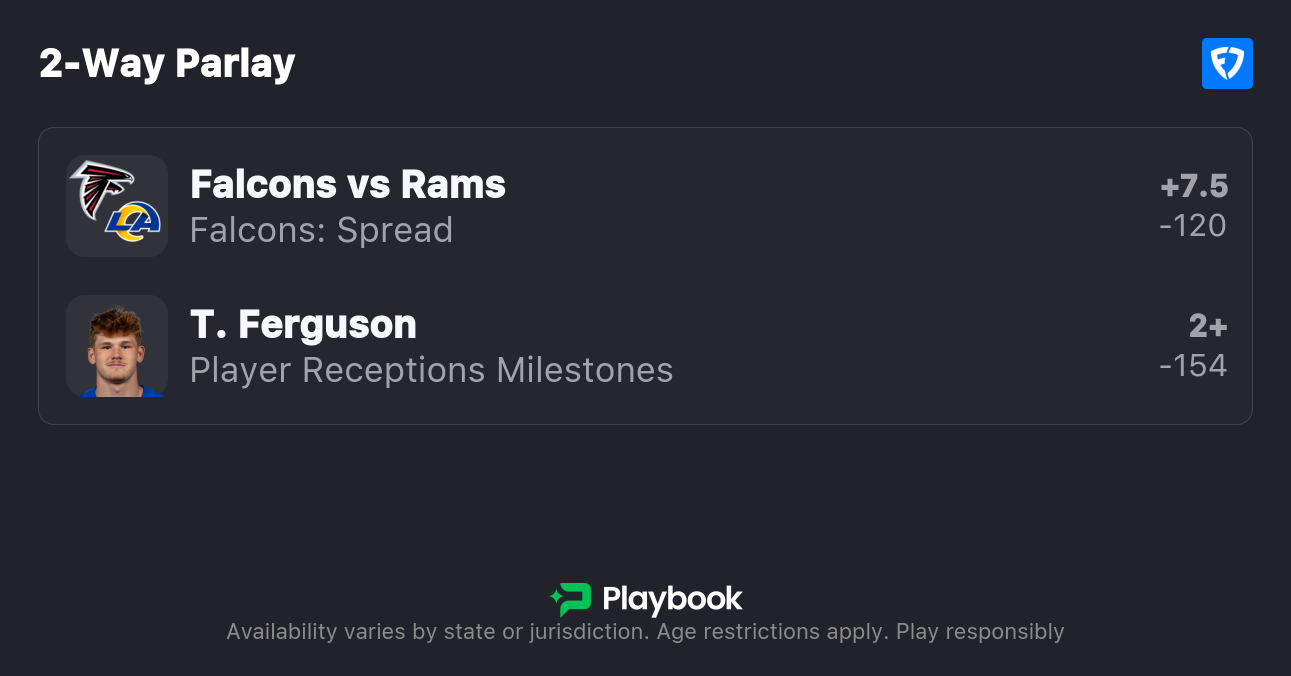Click the green Playbook logo icon
This screenshot has height=676, width=1291.
pos(571,599)
